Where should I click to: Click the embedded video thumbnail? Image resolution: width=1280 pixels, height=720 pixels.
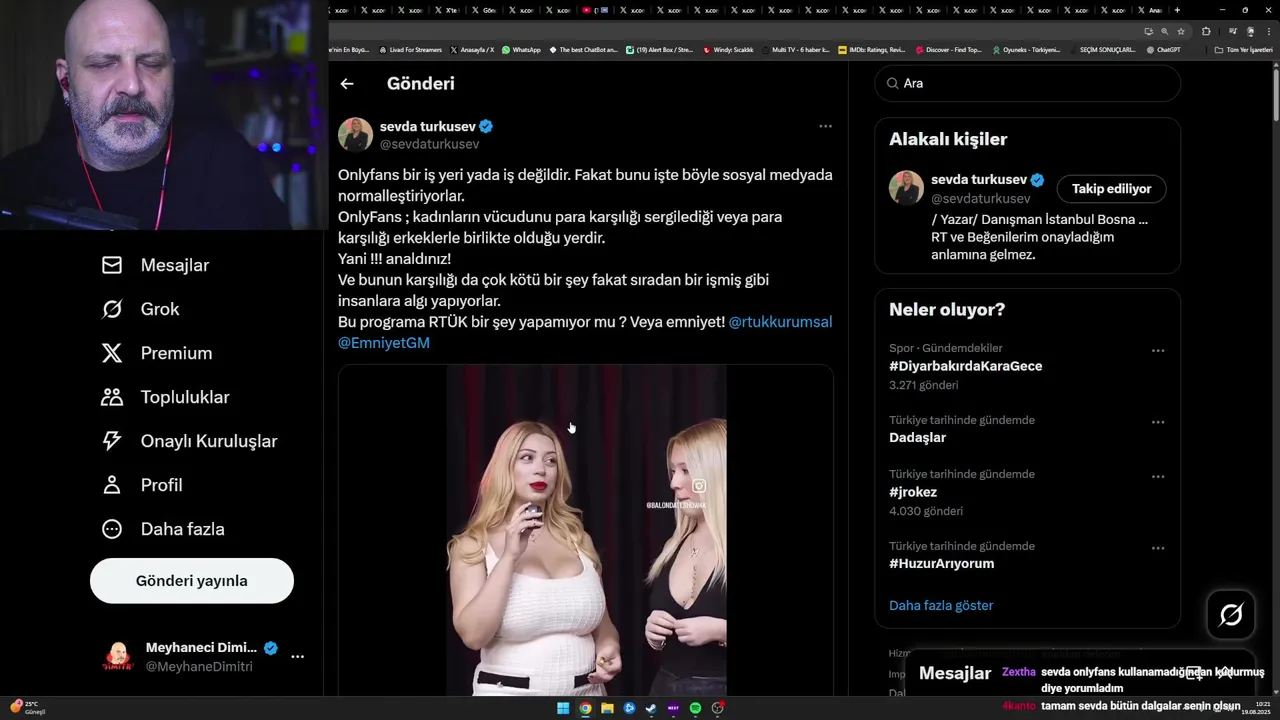click(586, 530)
